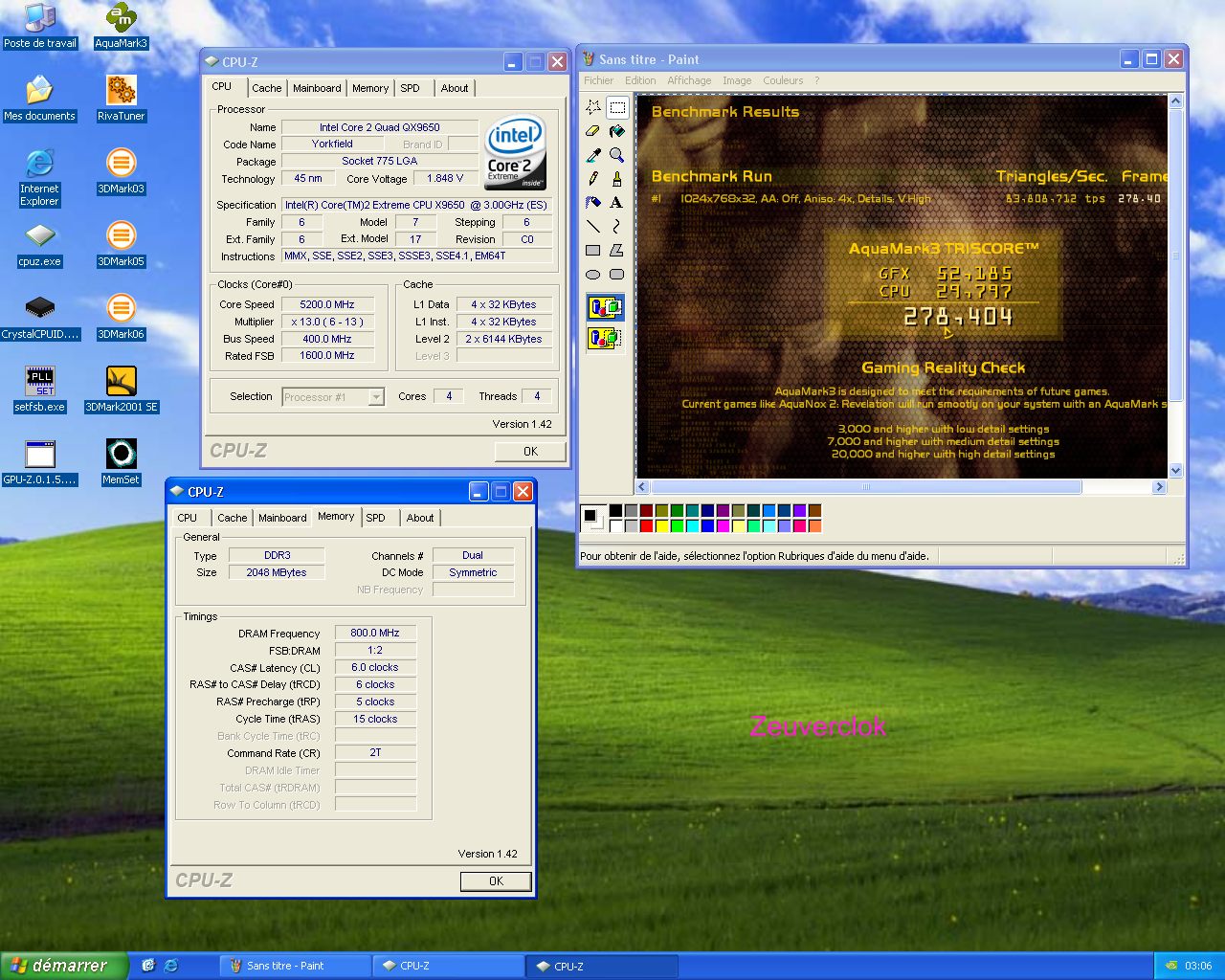Open the Image menu in Paint
Viewport: 1225px width, 980px height.
pos(737,80)
